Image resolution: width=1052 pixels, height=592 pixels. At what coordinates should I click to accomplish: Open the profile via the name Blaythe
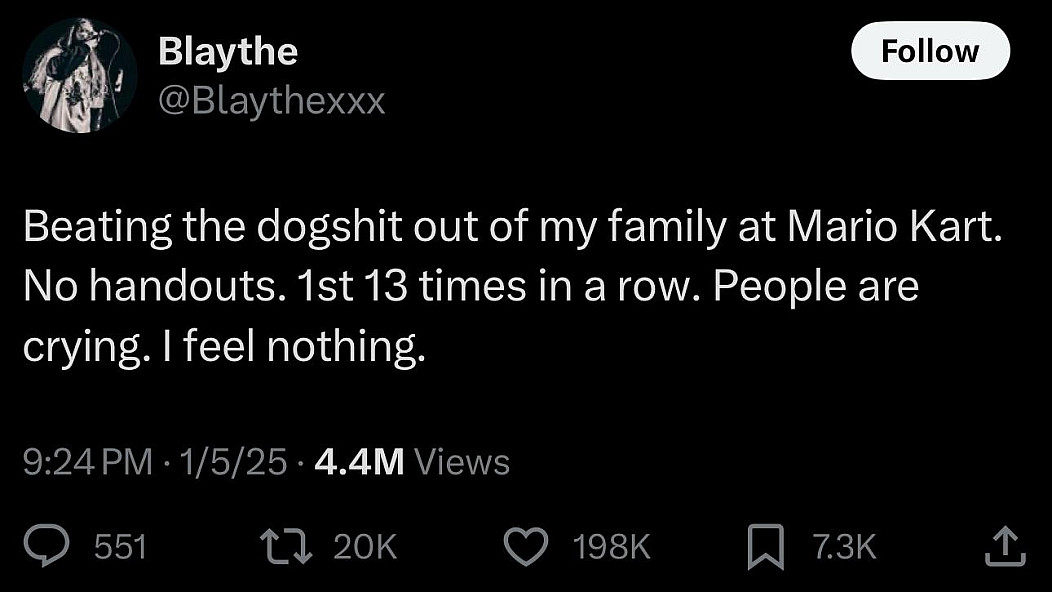(x=228, y=52)
